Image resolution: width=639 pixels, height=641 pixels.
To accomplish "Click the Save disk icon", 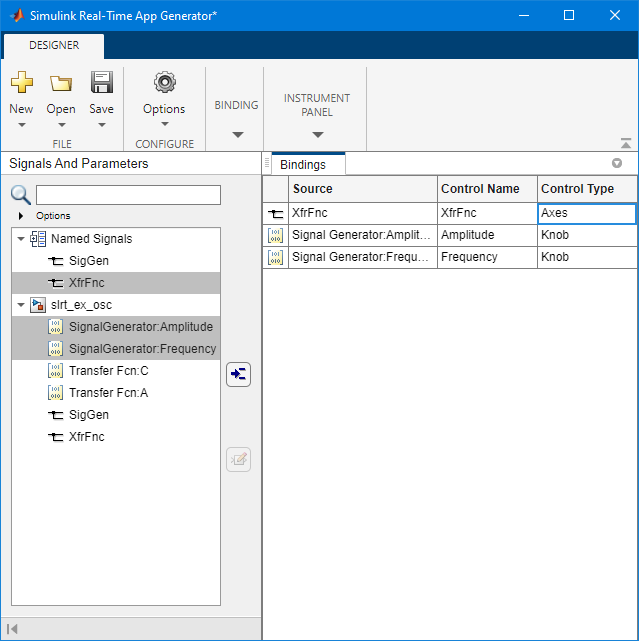I will point(101,83).
